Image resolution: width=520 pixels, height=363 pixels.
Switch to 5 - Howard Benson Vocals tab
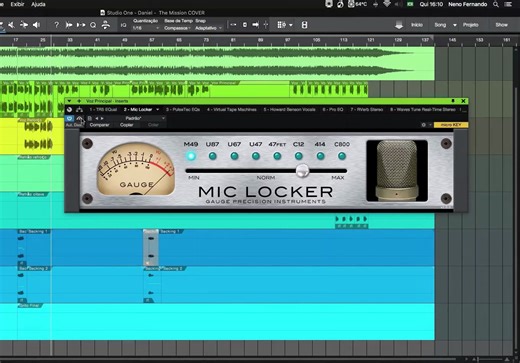pos(289,110)
